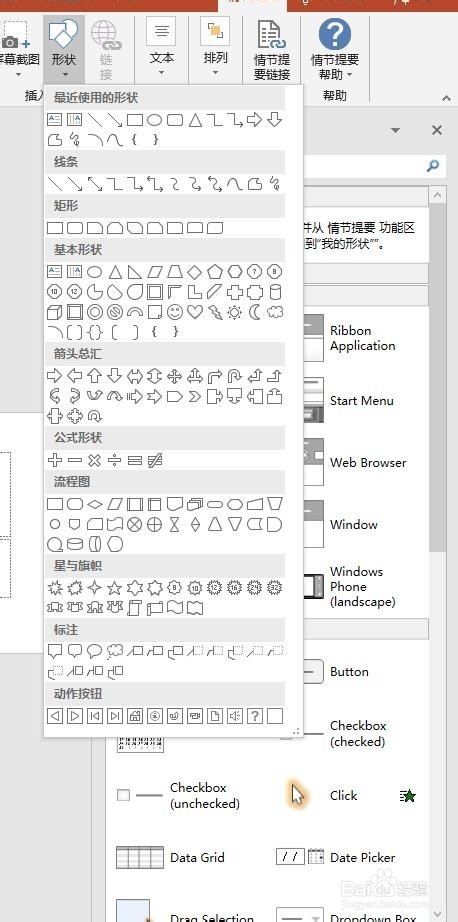Insert the sun shape
This screenshot has width=458, height=922.
[235, 312]
